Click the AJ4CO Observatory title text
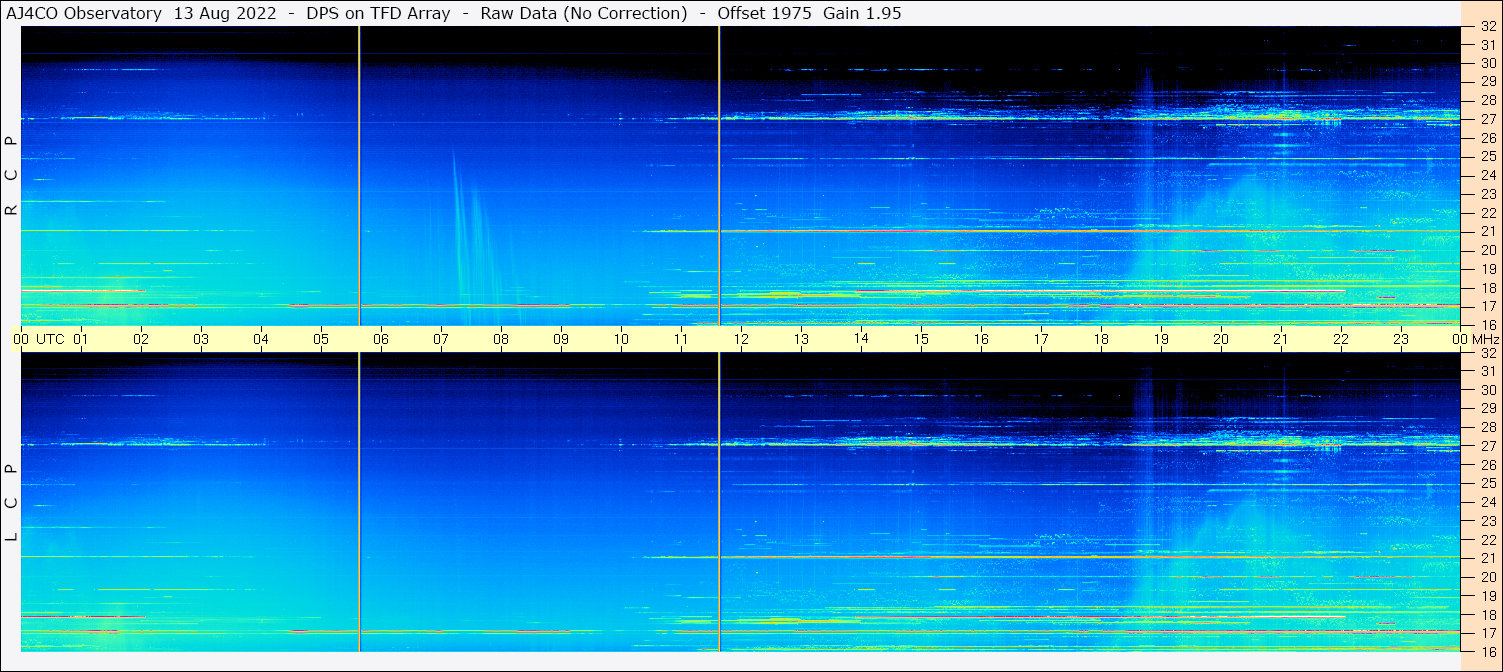 click(84, 13)
